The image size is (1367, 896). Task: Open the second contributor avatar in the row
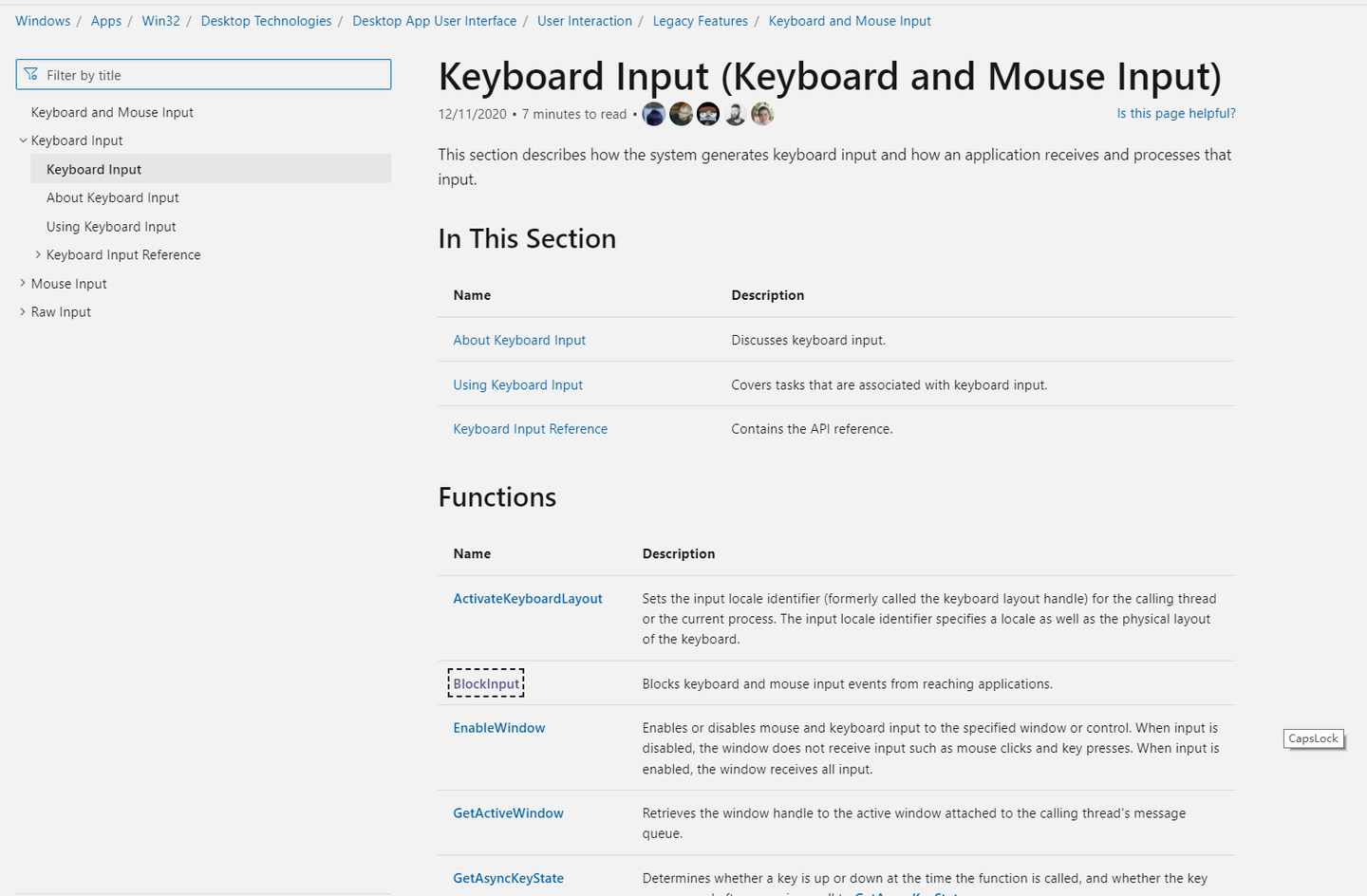[682, 115]
